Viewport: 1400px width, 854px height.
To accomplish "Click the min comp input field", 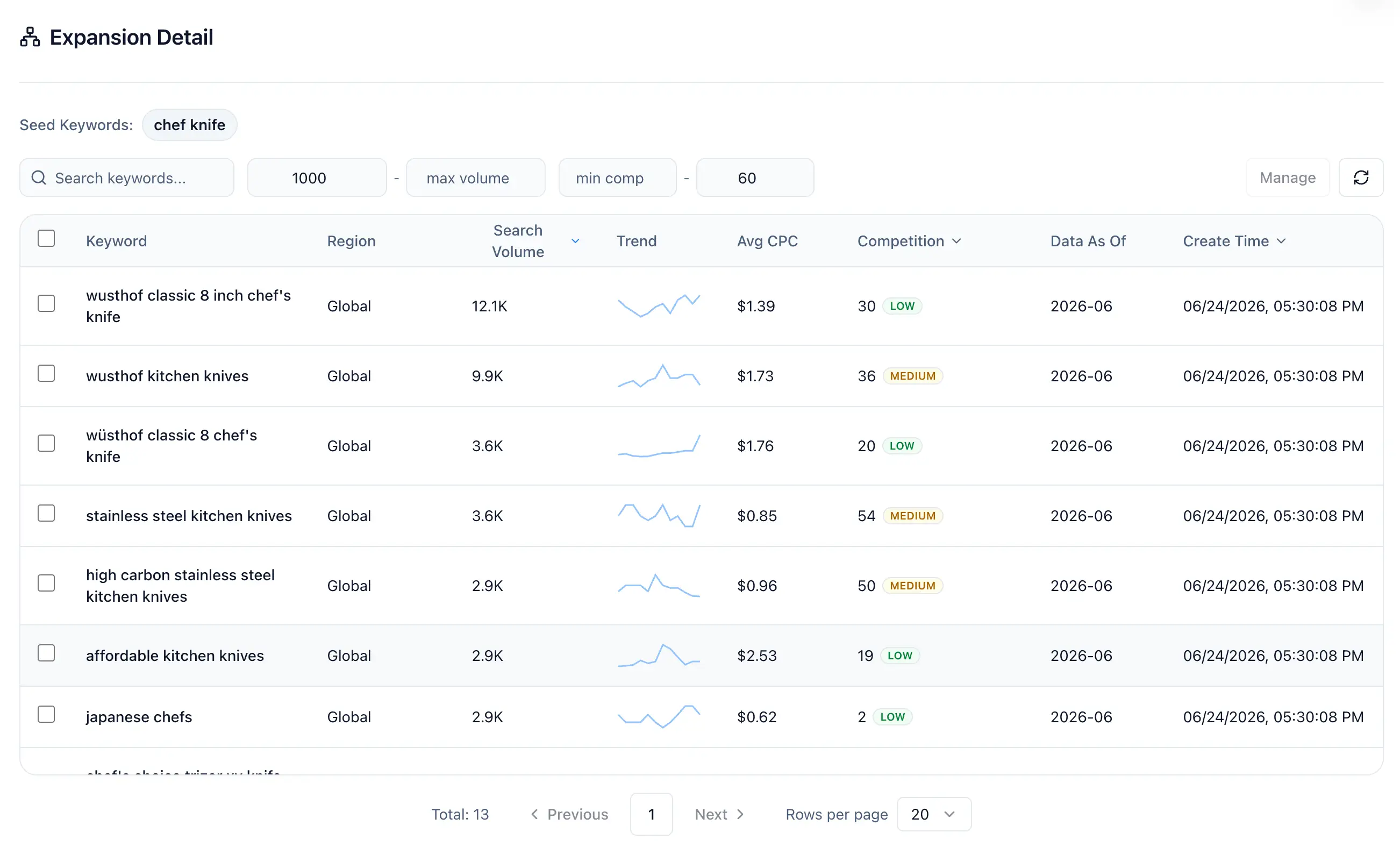I will (x=617, y=178).
